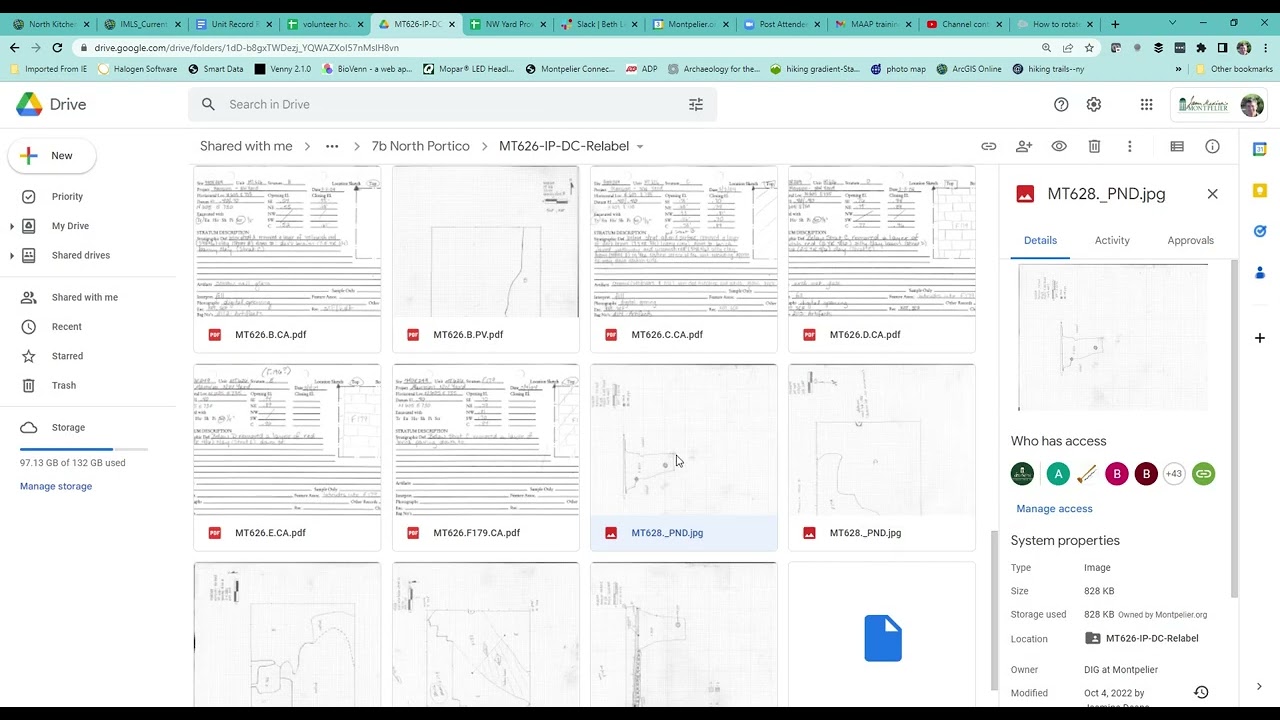Reload the page in Chrome

tap(58, 47)
